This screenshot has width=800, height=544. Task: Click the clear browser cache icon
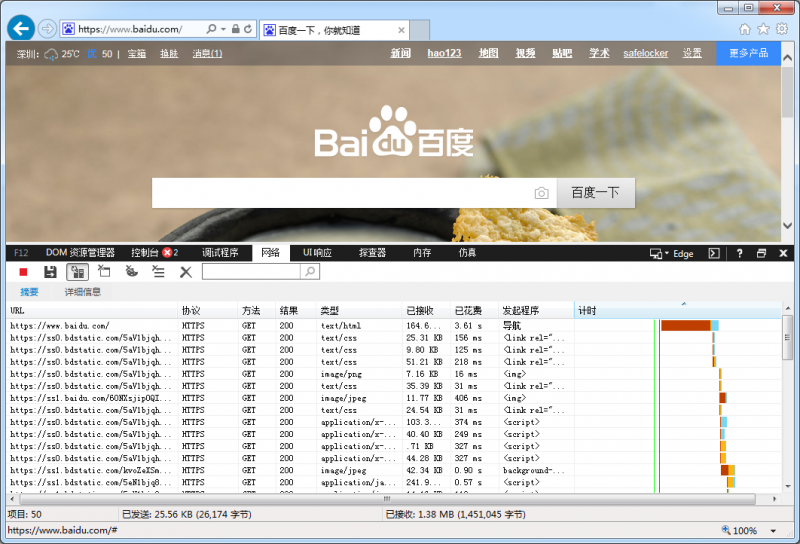point(104,271)
